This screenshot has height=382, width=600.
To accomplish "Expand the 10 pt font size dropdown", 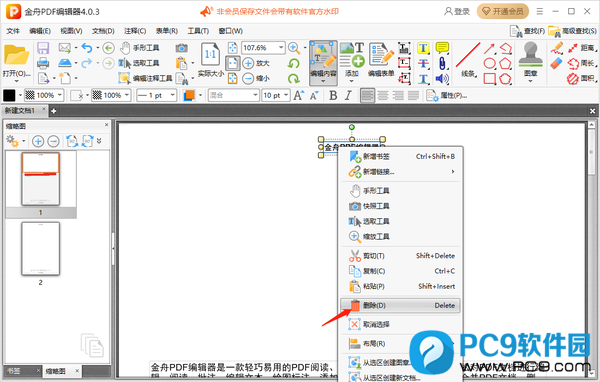I will tap(286, 95).
